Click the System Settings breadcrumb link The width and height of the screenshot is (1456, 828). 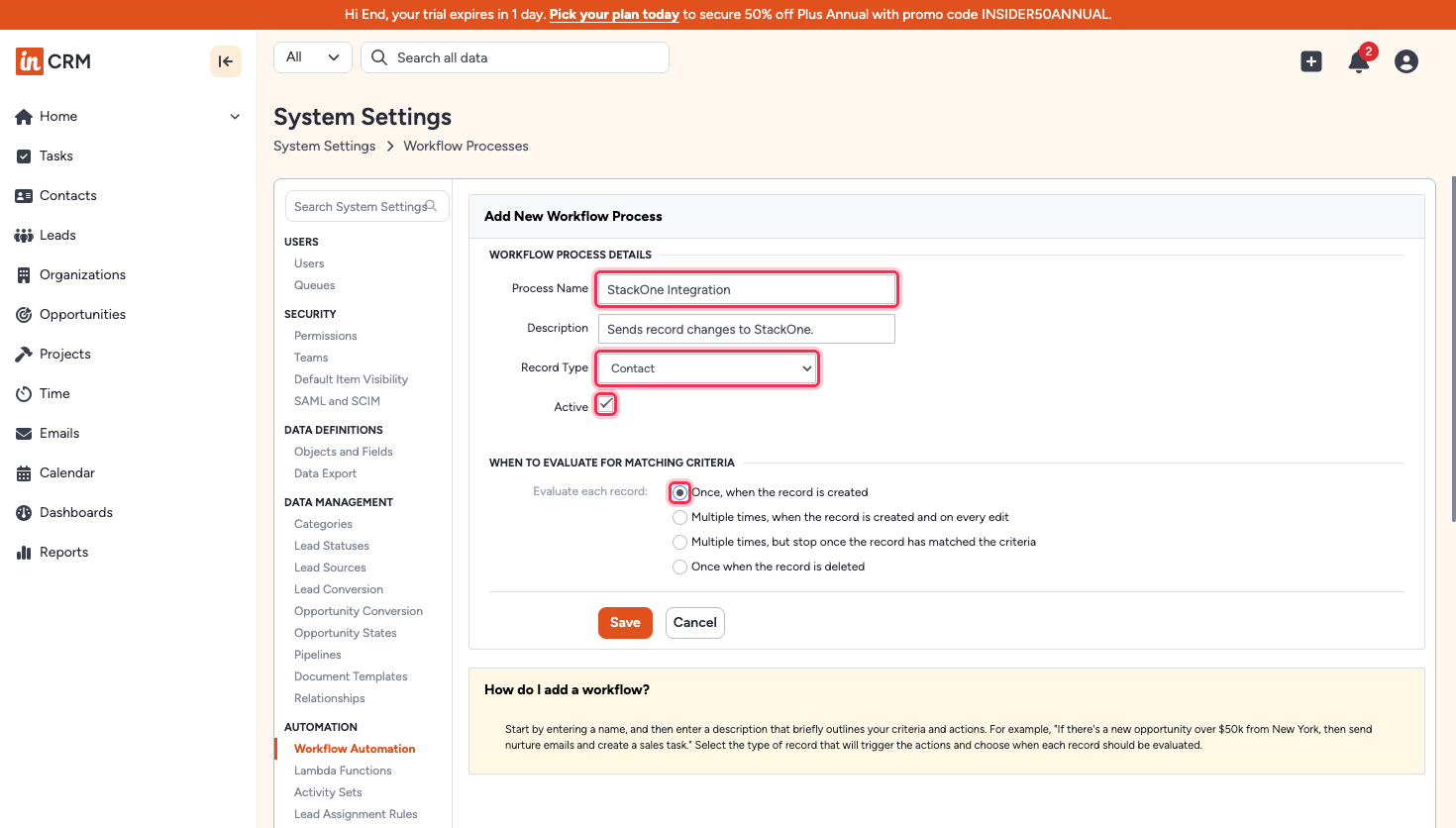pos(325,146)
